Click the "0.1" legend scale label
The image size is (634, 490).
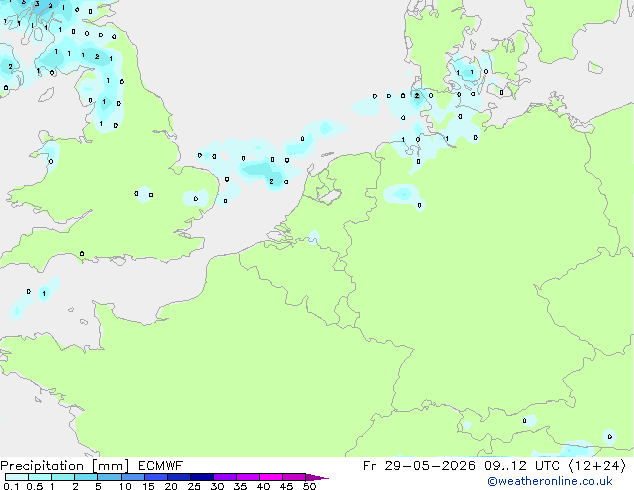[x=11, y=486]
